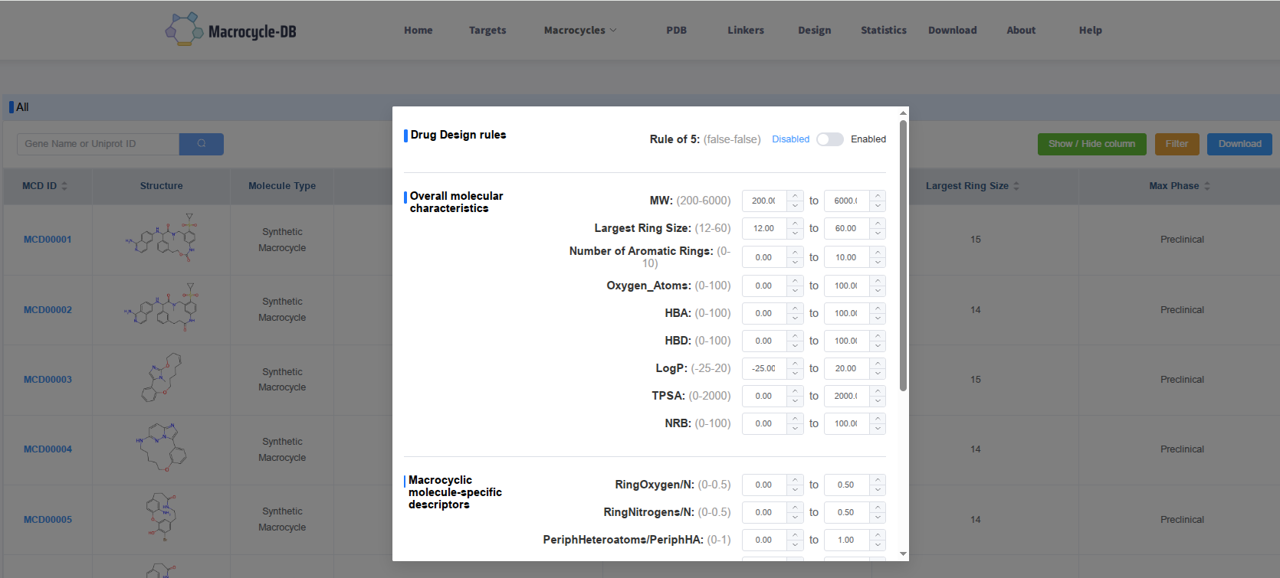
Task: Click sort icon on Max Phase column
Action: coord(1207,186)
